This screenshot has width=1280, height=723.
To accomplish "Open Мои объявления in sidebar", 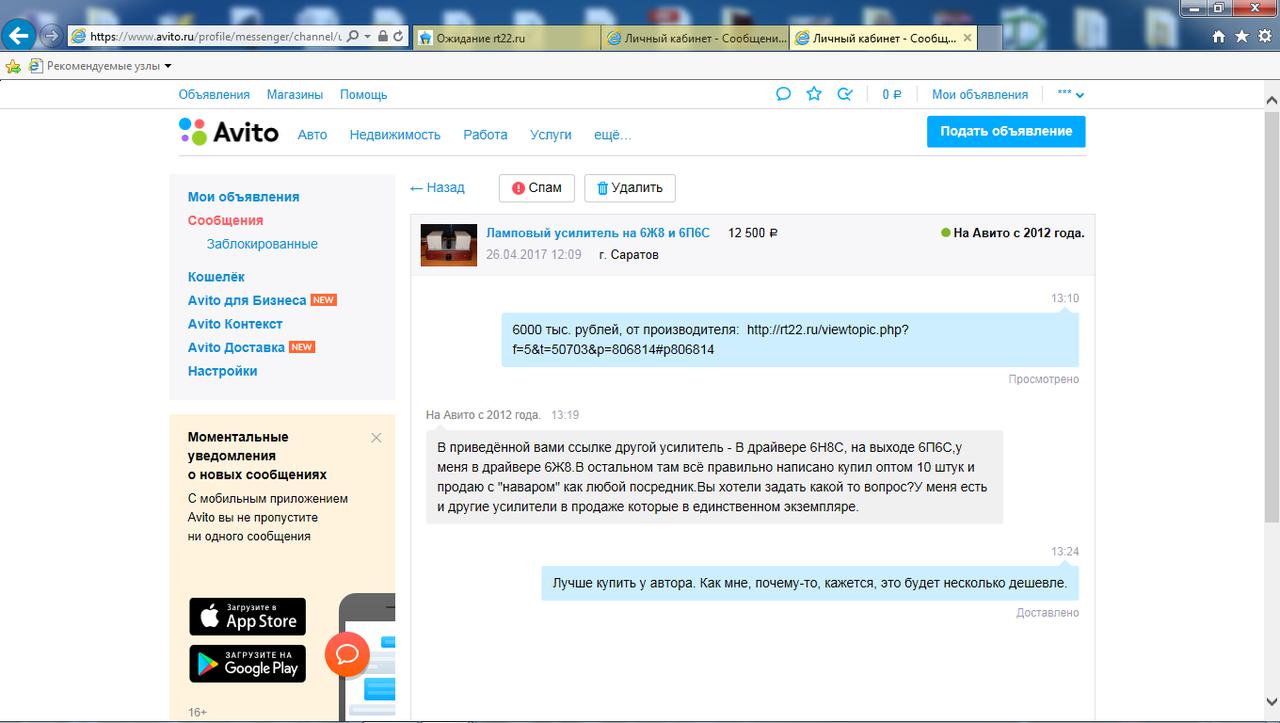I will (244, 197).
